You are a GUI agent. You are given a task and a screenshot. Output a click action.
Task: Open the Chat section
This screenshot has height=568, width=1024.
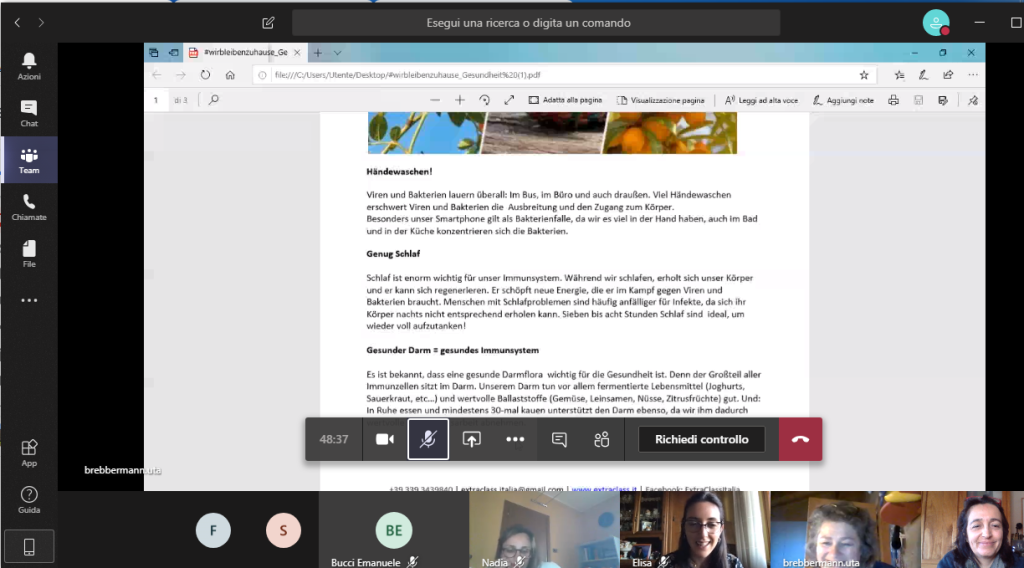[29, 113]
